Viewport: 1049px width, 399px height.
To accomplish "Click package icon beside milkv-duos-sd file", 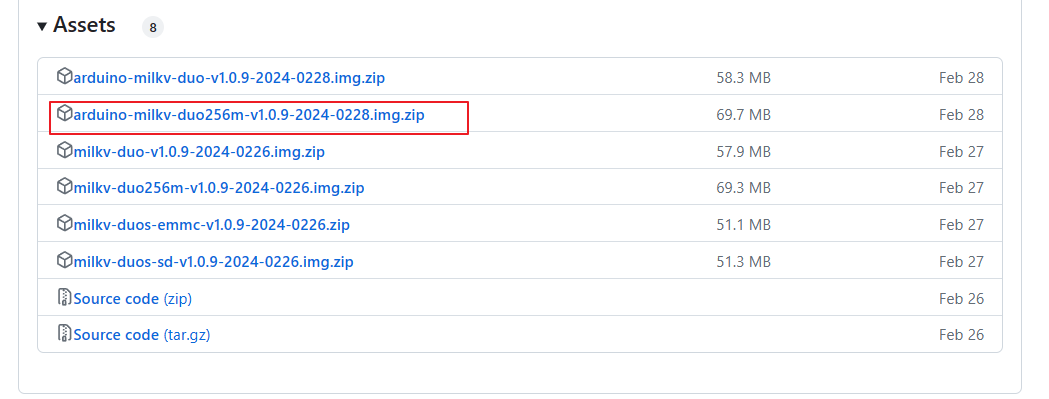I will click(x=64, y=260).
